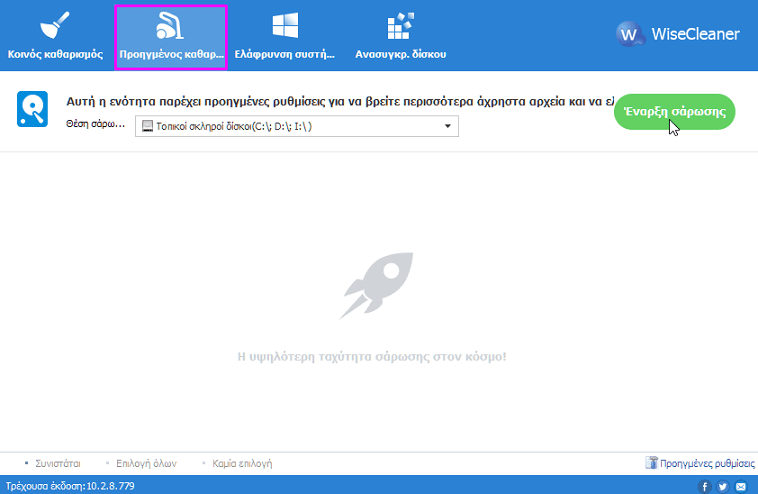Viewport: 758px width, 494px height.
Task: Open the Ανασυγκρ. δίσκου tab
Action: [x=400, y=36]
